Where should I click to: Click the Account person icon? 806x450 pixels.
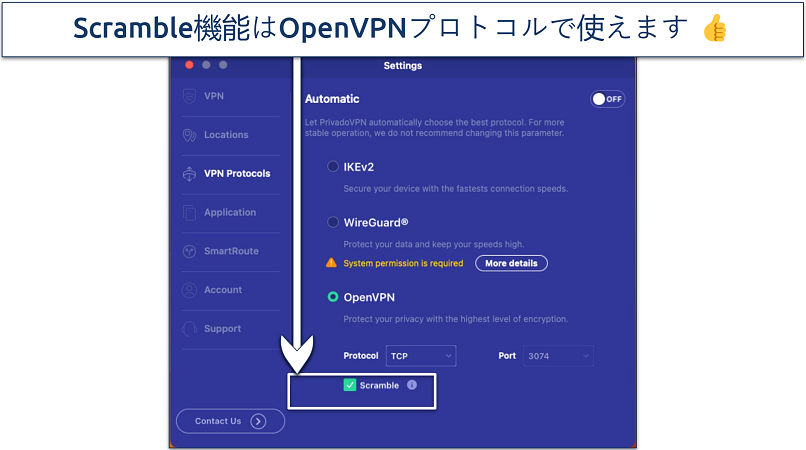click(x=189, y=290)
